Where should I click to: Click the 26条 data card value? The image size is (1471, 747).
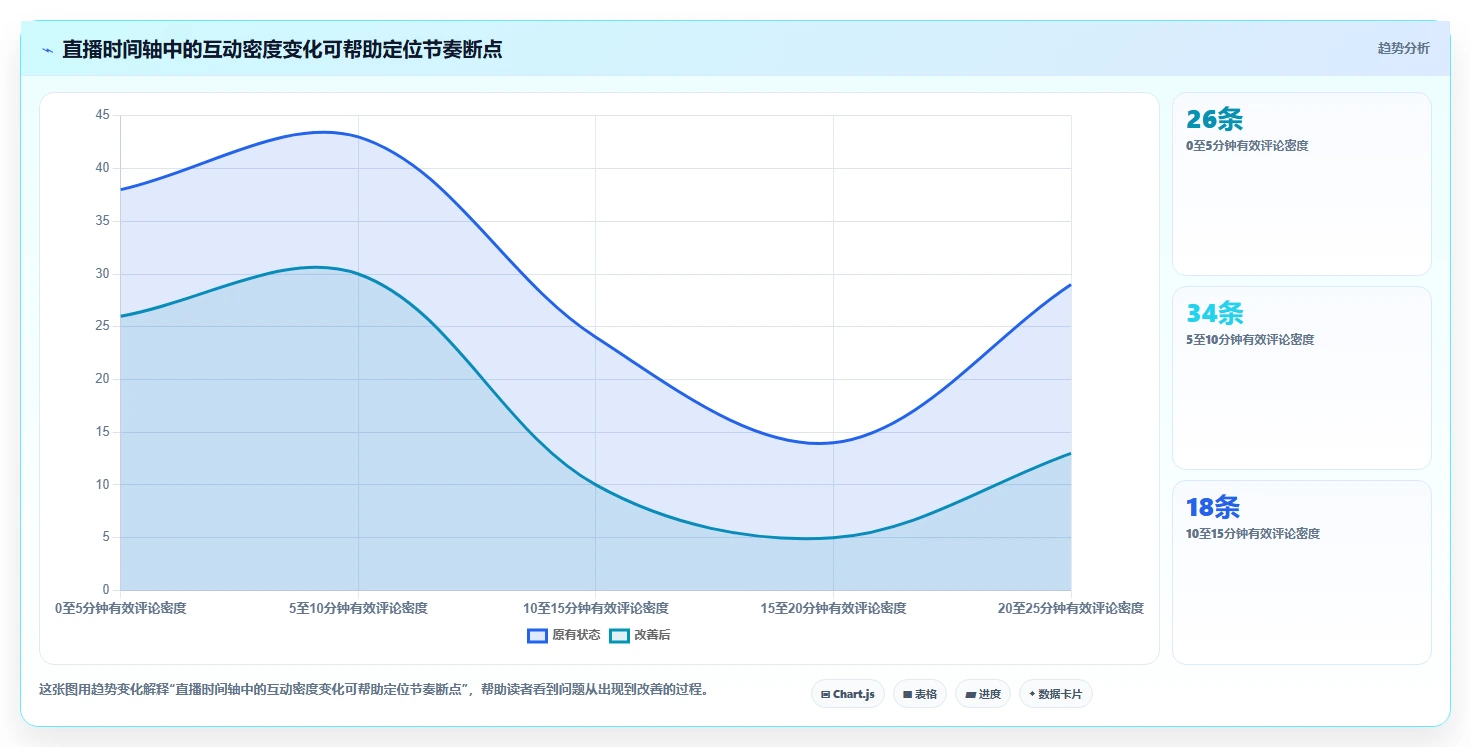point(1214,119)
